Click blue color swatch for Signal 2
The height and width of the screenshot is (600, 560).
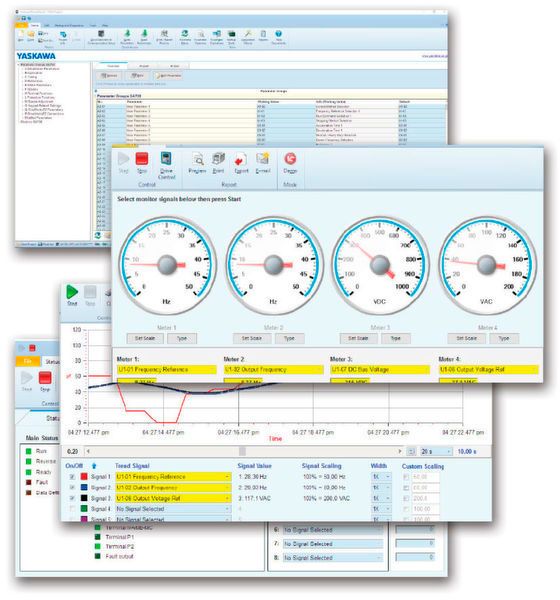point(84,487)
